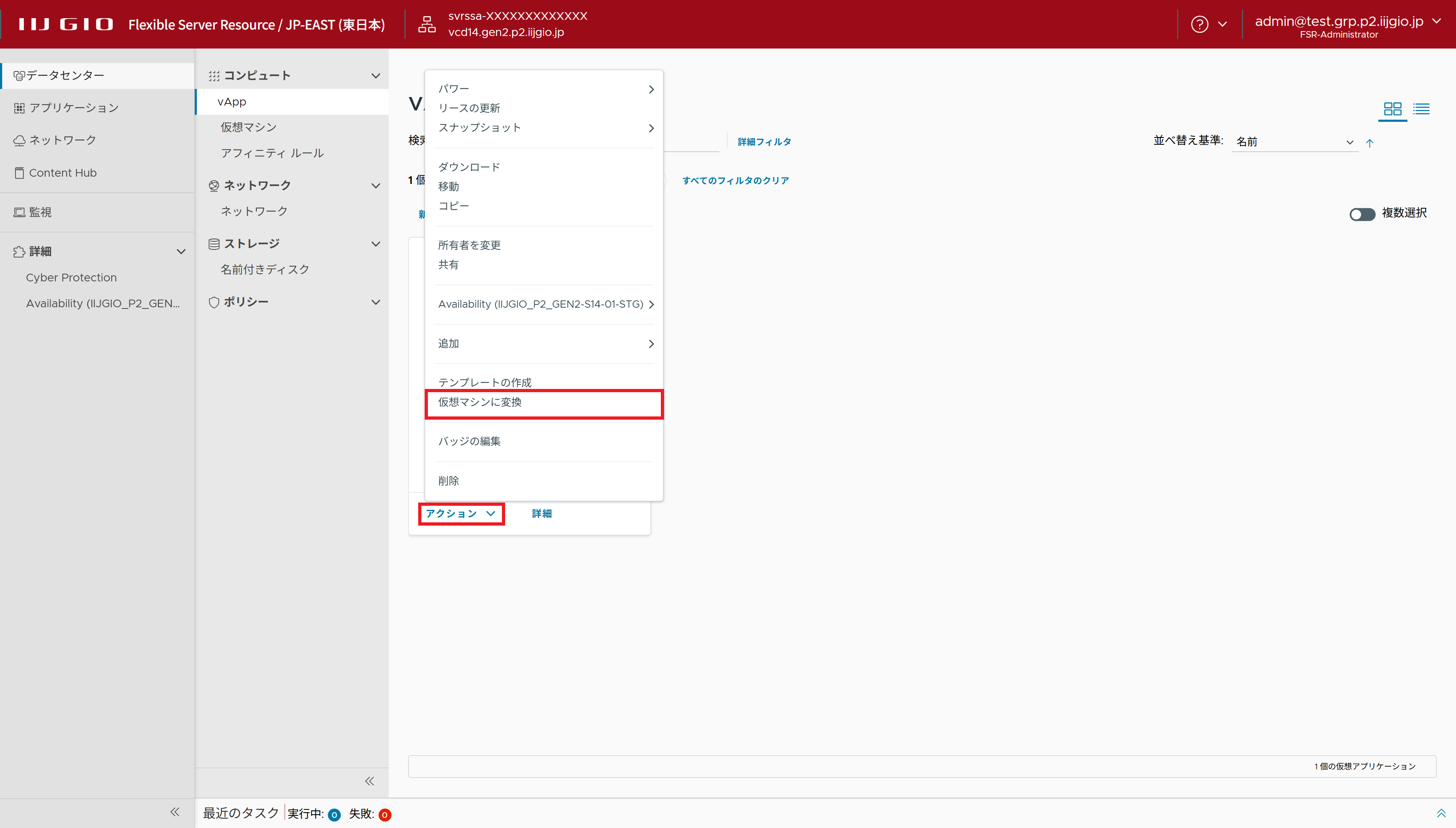Click ascending sort arrow icon
Screen dimensions: 1456x828
[x=1369, y=143]
